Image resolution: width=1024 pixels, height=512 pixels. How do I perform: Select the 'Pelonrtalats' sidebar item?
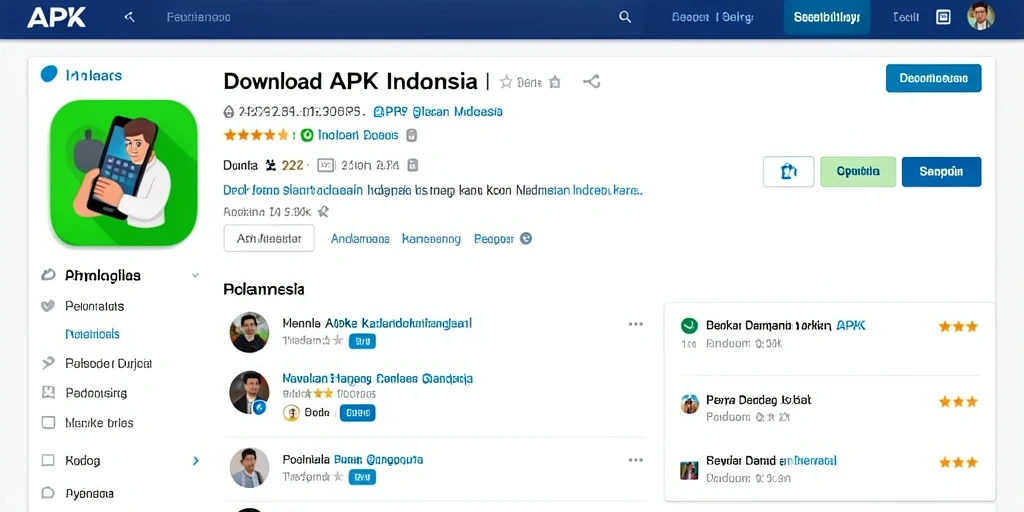coord(95,306)
